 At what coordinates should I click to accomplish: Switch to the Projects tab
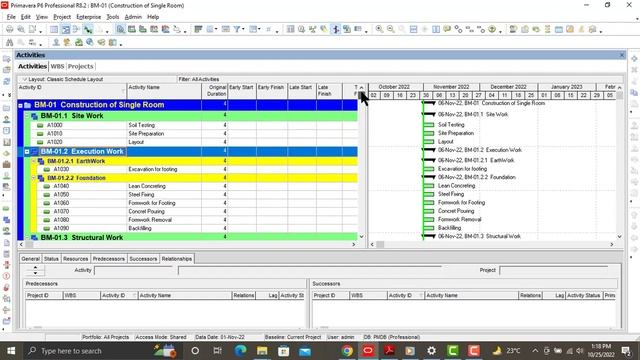click(80, 66)
